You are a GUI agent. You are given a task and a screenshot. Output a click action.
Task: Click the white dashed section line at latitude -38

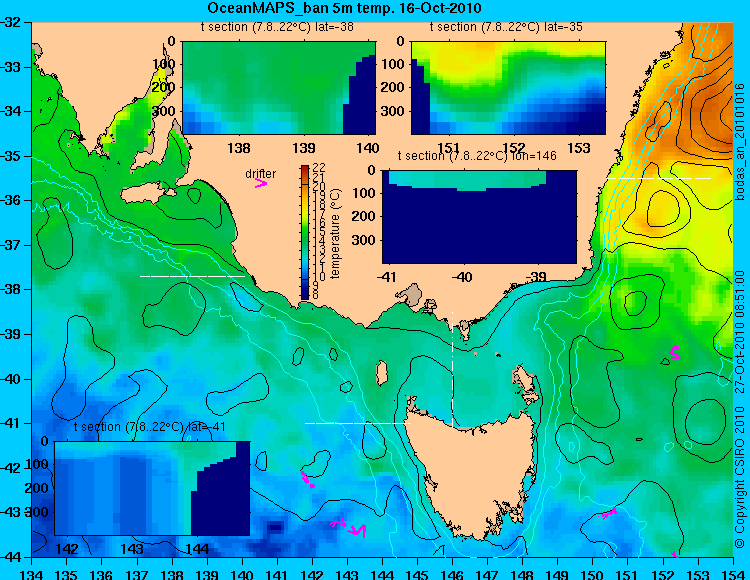tap(192, 276)
